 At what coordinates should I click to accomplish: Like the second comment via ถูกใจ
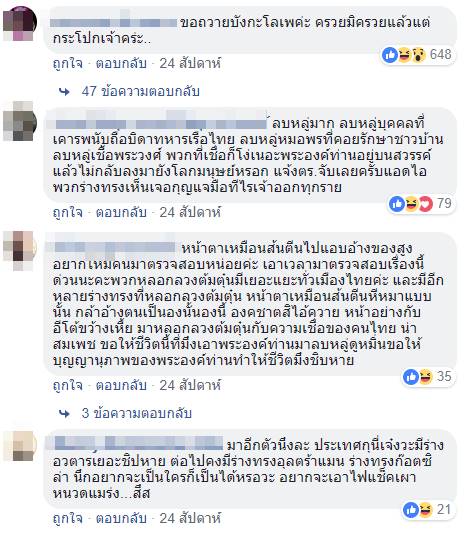[x=68, y=212]
